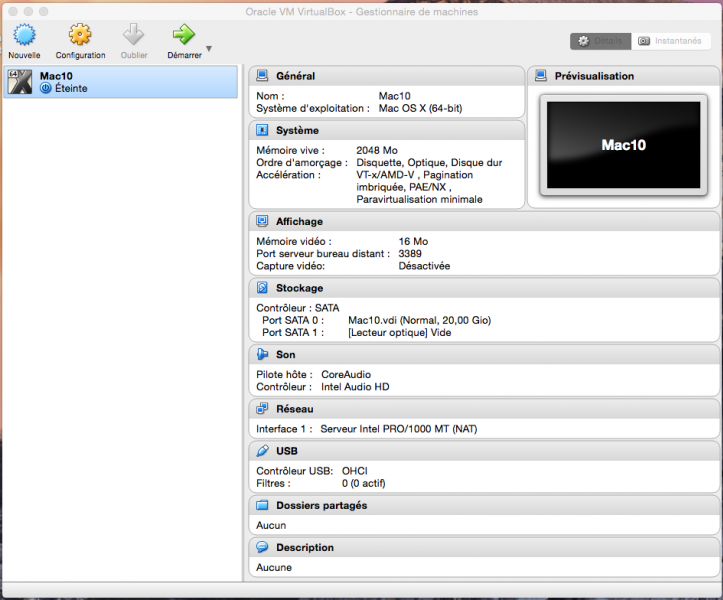Click the Affichage monitor icon
Screen dimensions: 723x600
click(262, 221)
